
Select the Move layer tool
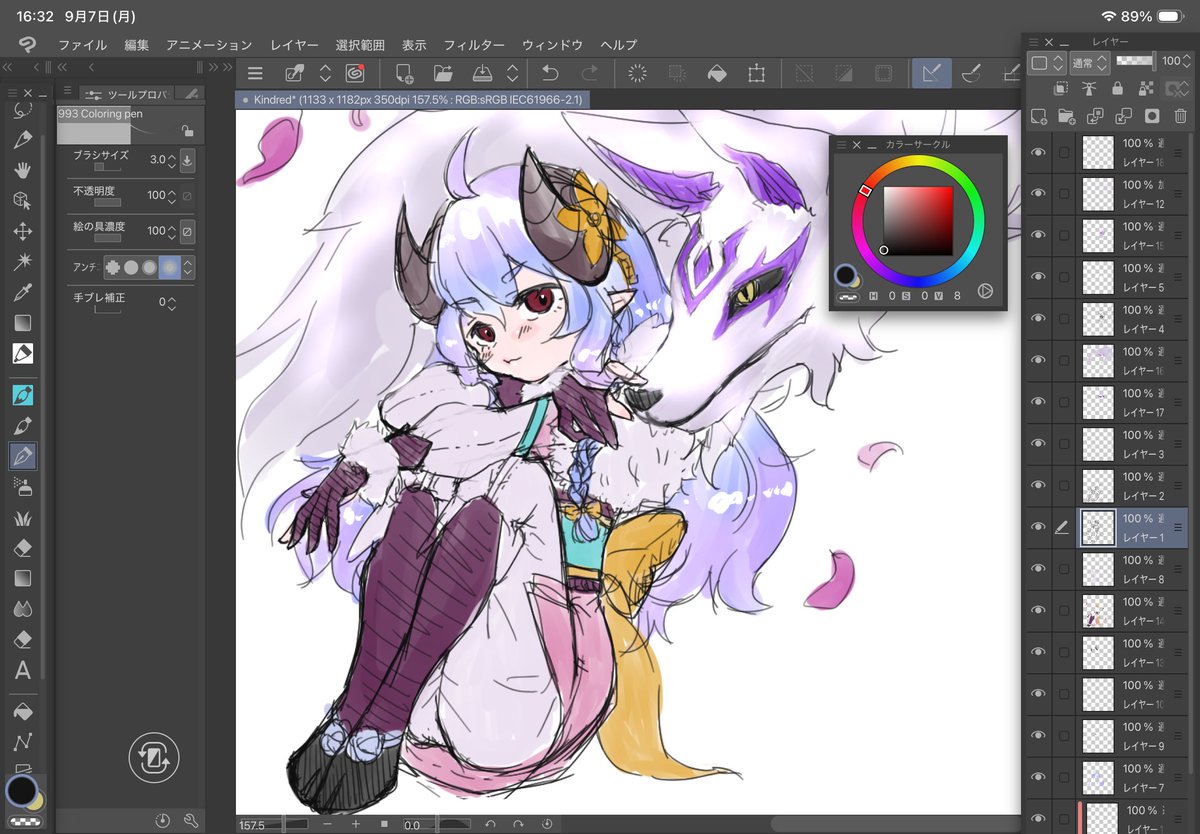pyautogui.click(x=22, y=231)
